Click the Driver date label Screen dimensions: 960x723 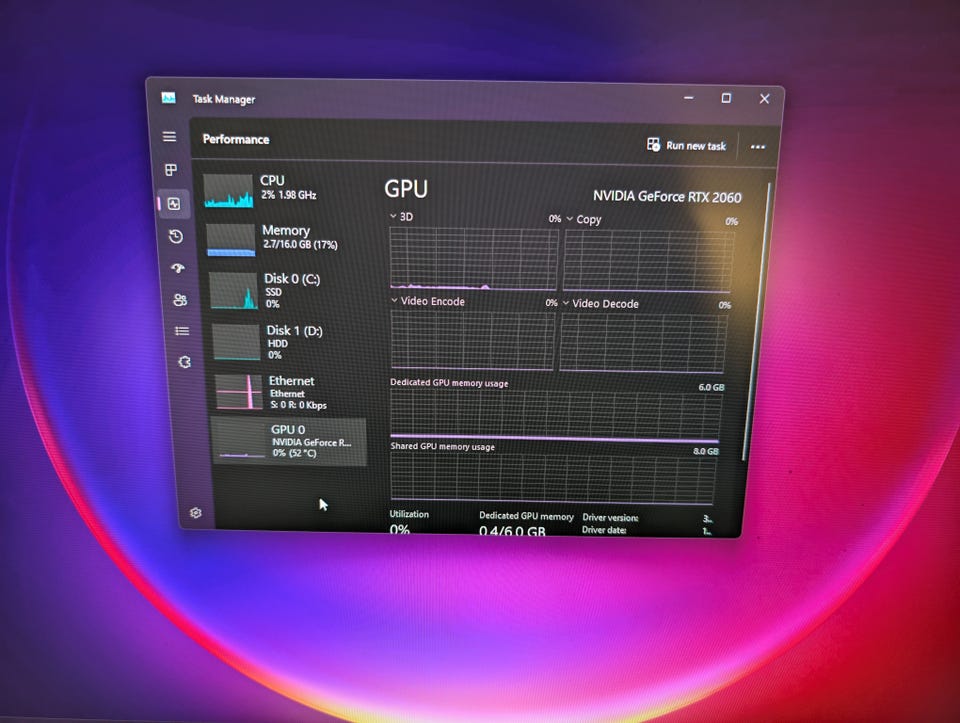[604, 530]
